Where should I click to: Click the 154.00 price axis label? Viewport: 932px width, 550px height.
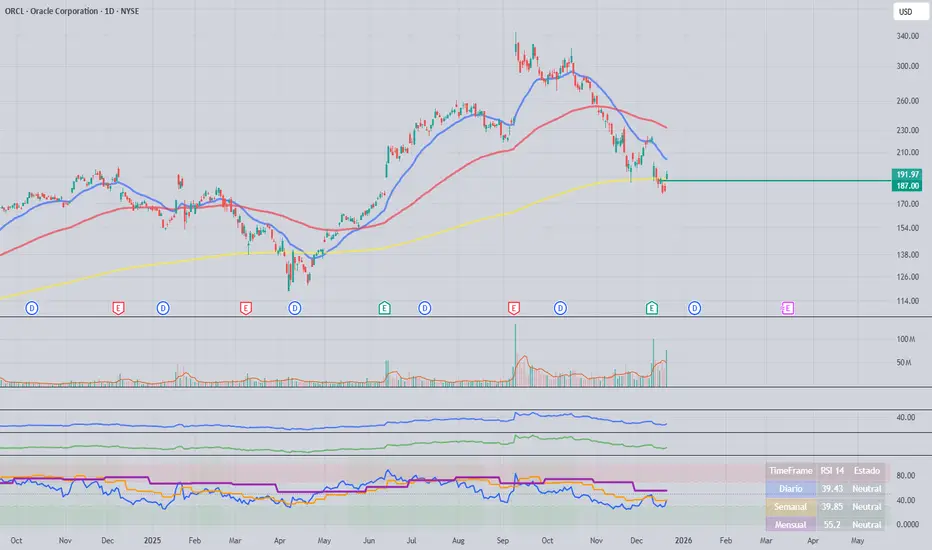[x=908, y=228]
